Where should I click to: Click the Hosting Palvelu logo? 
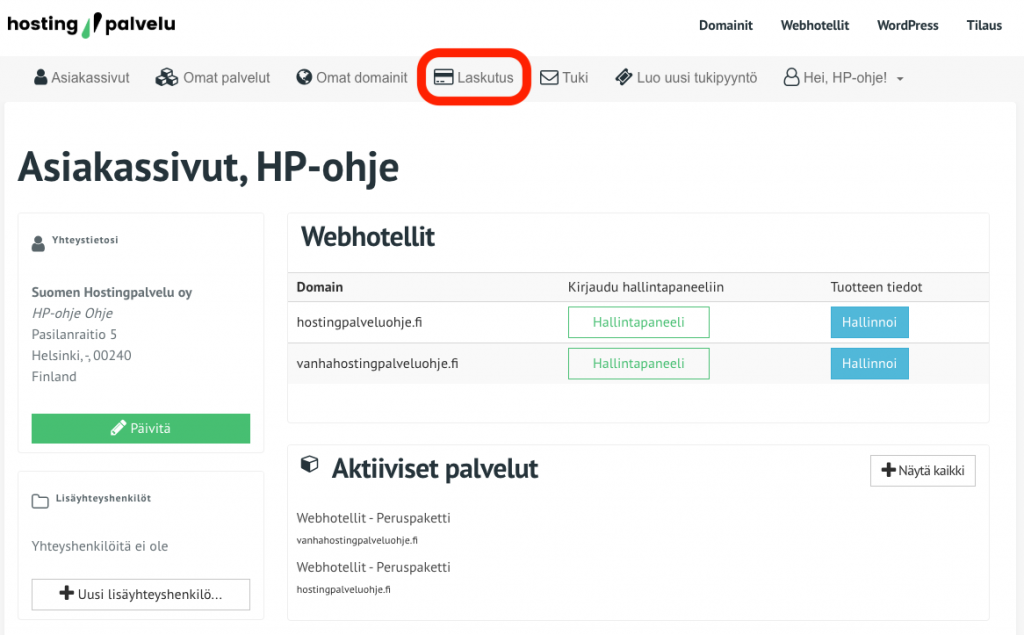pos(91,24)
